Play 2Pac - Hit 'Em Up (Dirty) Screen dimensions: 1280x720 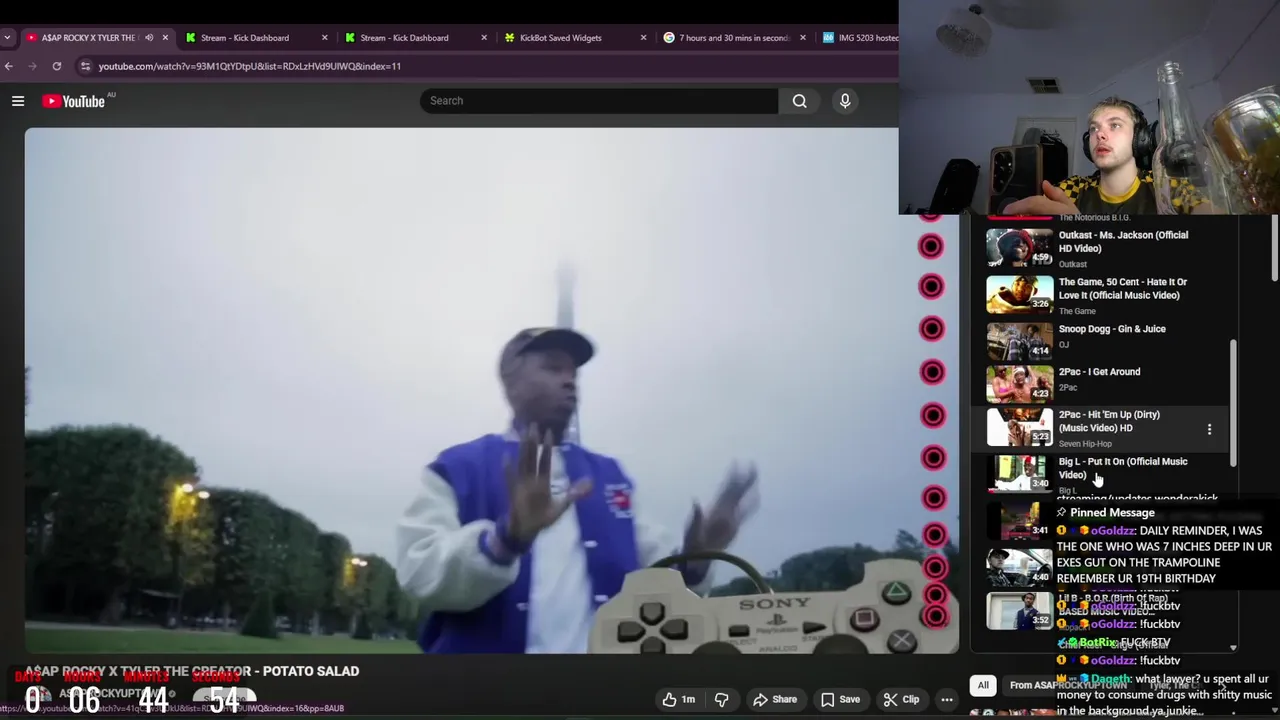pyautogui.click(x=1109, y=421)
